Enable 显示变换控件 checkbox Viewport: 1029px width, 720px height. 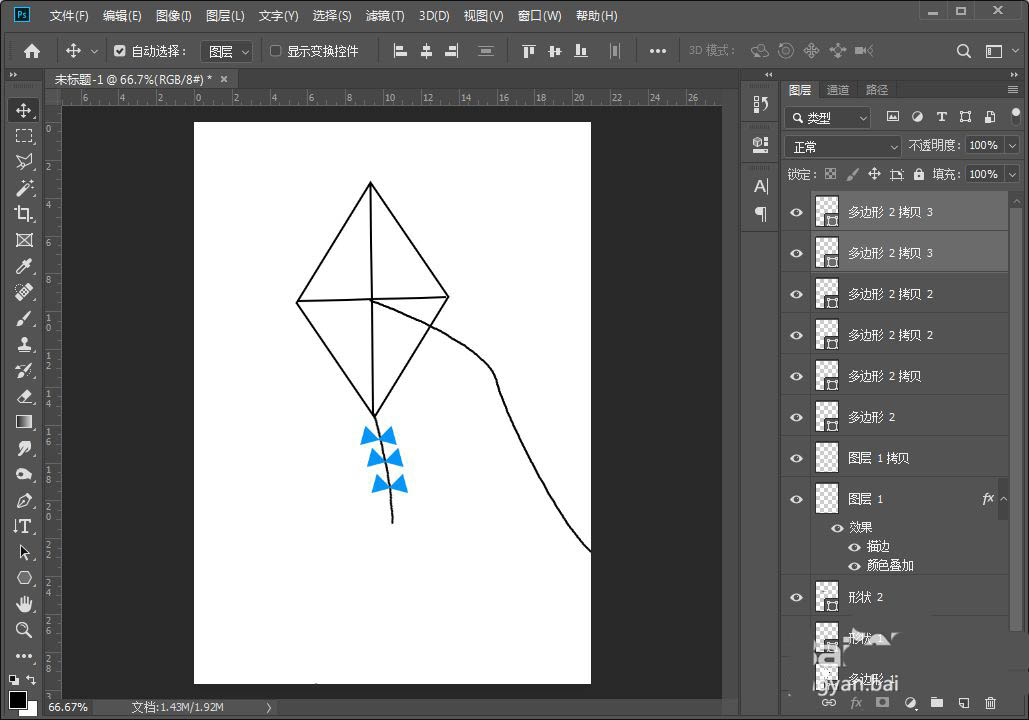point(276,51)
